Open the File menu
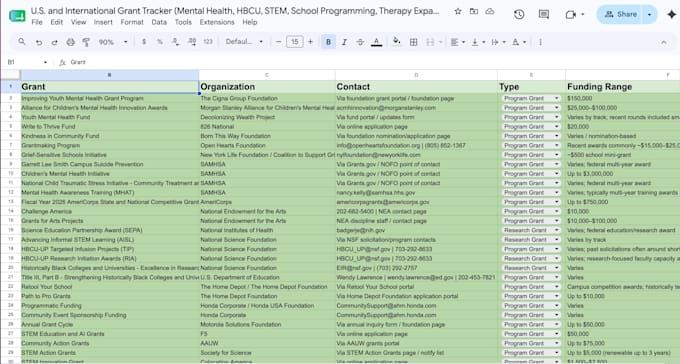 37,22
